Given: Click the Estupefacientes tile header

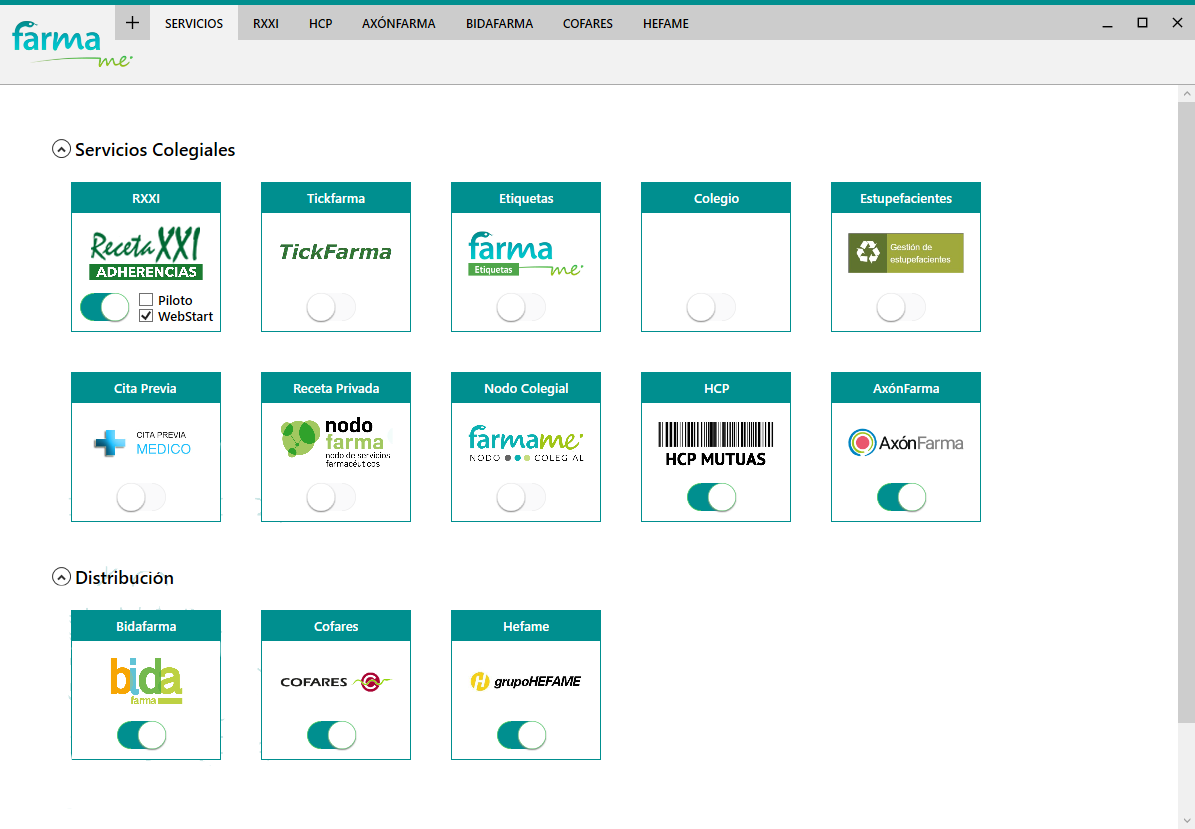Looking at the screenshot, I should point(905,198).
